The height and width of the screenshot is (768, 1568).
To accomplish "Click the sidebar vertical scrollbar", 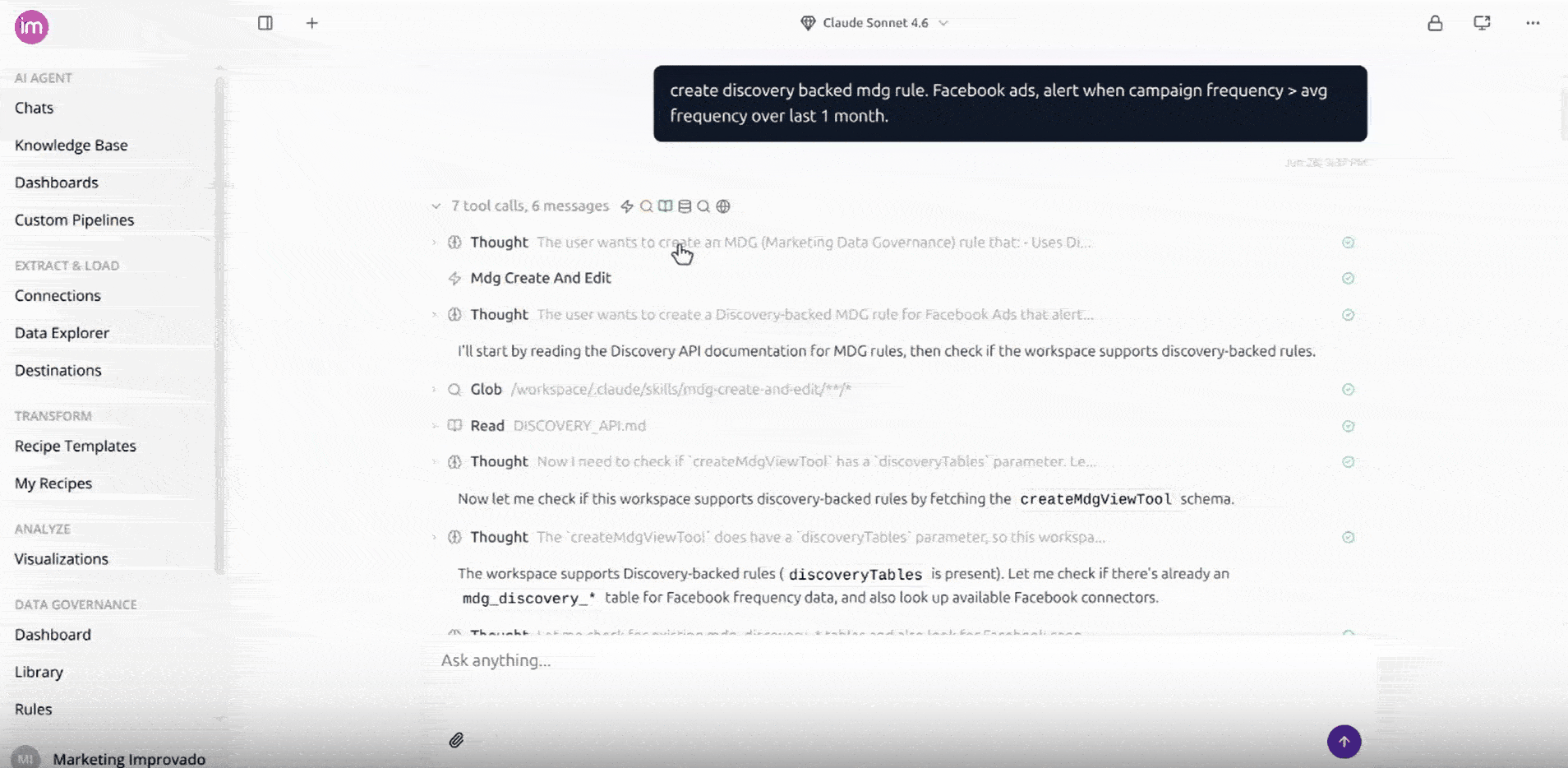I will pos(219,325).
